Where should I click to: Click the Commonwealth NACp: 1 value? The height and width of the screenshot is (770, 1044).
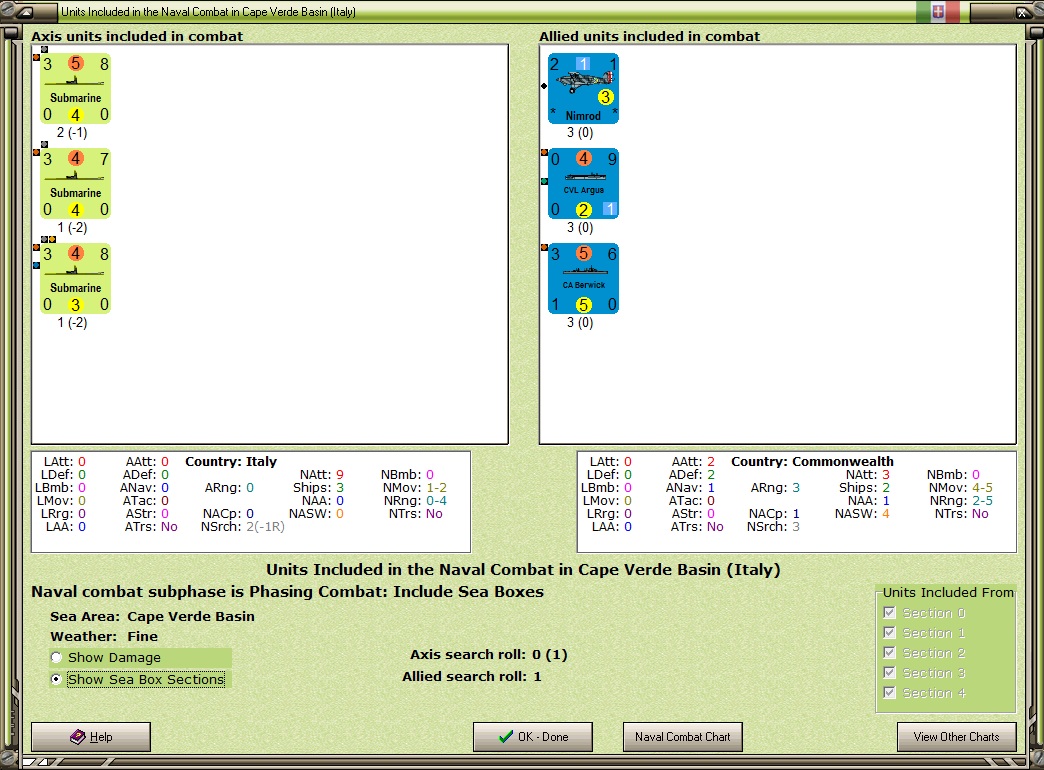[774, 514]
